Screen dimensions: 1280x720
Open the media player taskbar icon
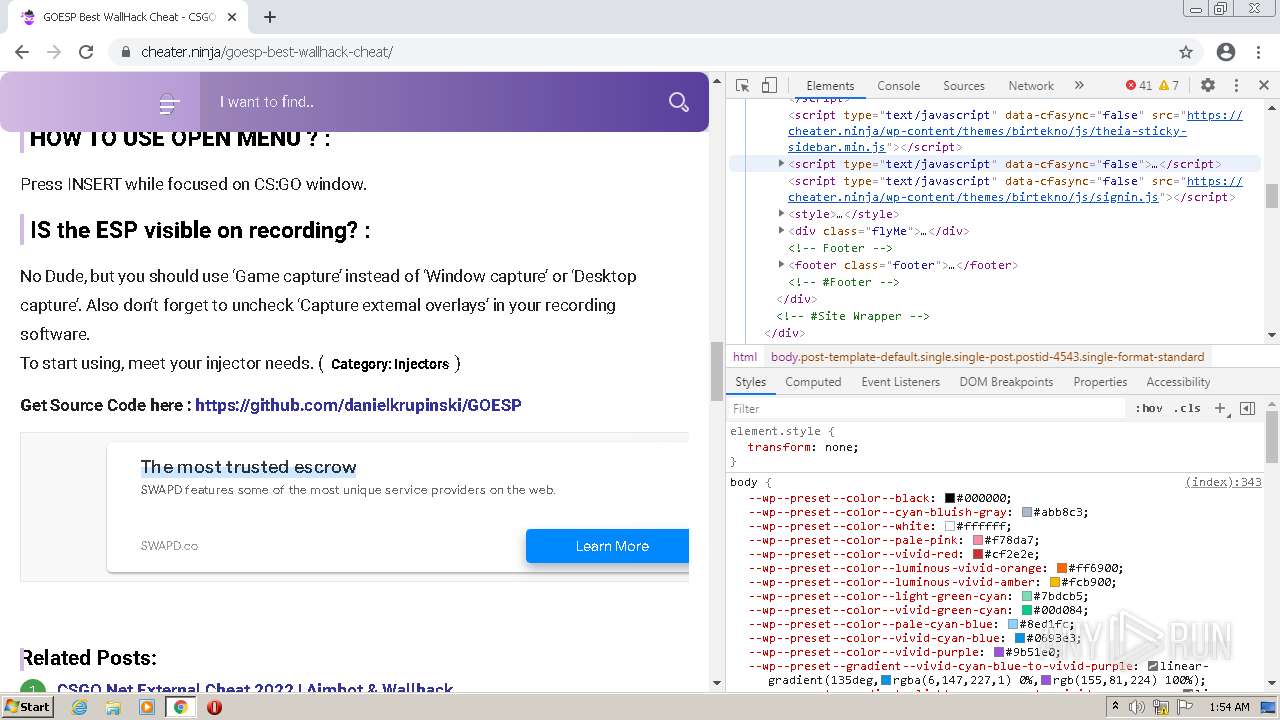click(x=147, y=707)
